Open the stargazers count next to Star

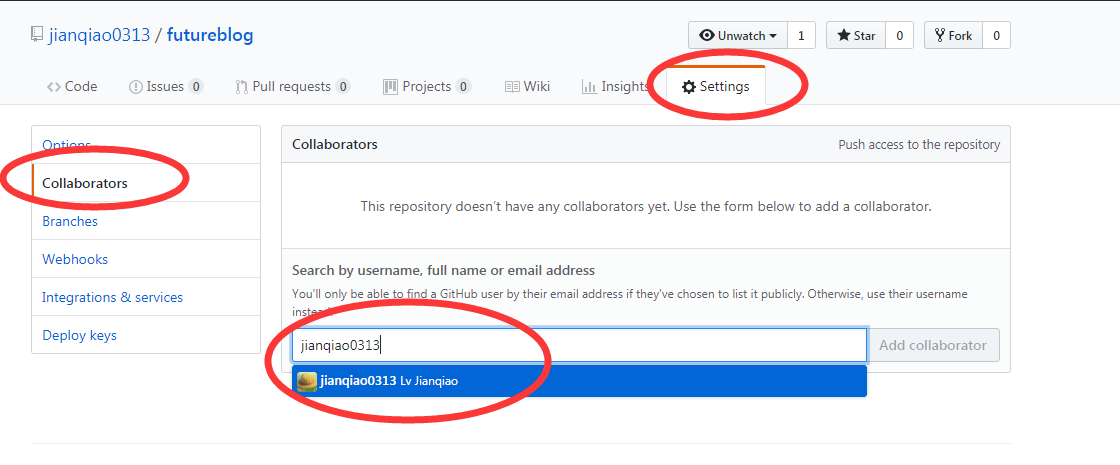899,35
